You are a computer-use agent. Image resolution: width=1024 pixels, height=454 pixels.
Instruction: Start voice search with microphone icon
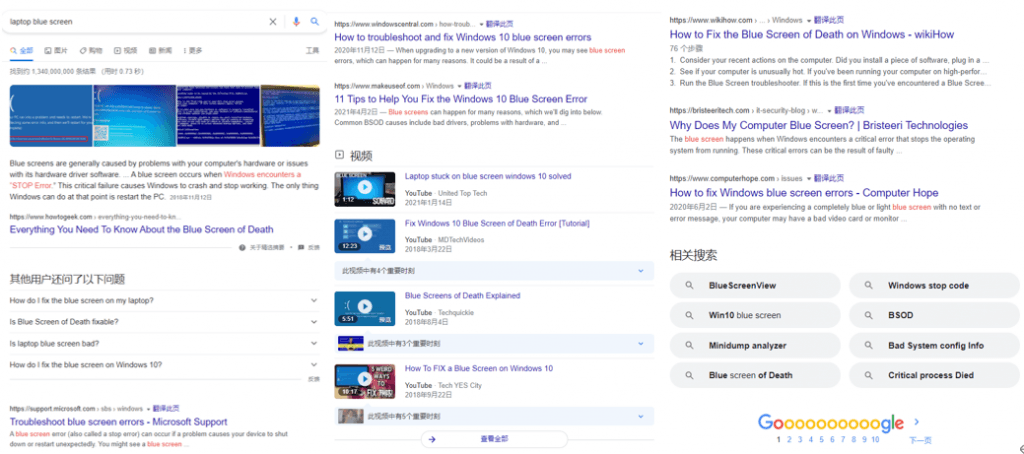coord(296,22)
